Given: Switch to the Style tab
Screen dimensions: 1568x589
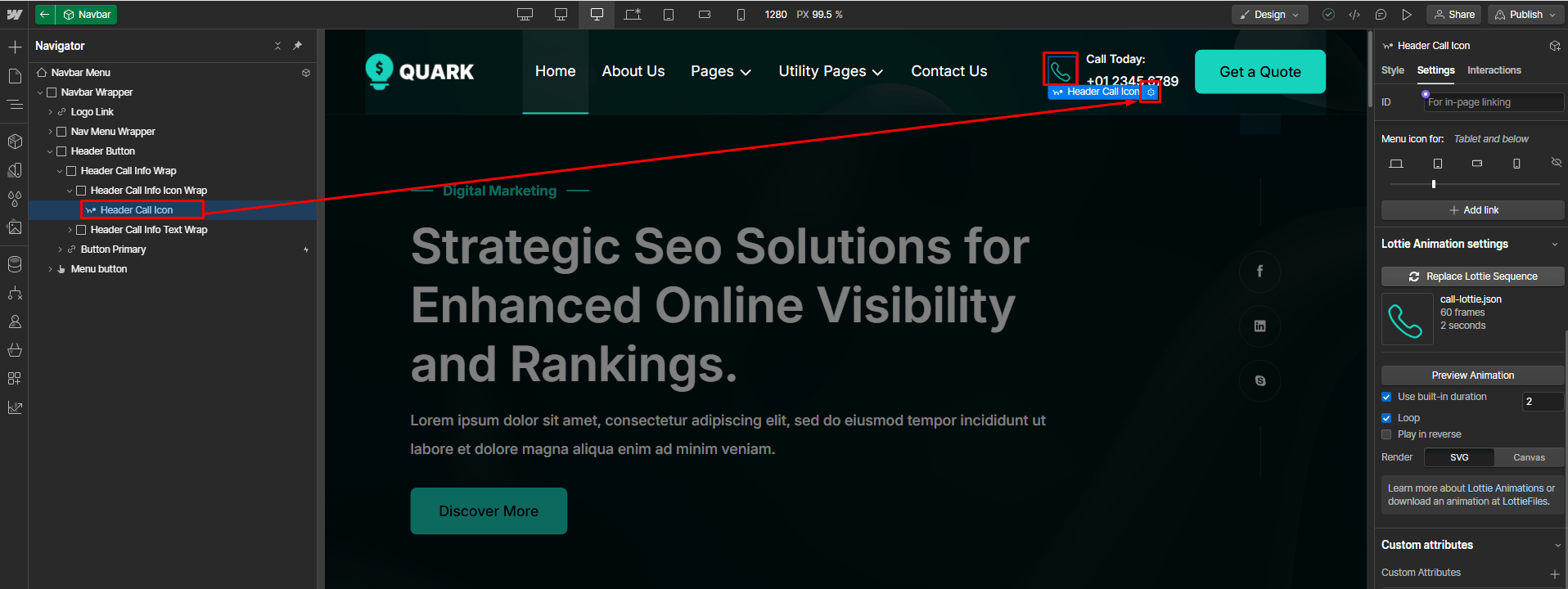Looking at the screenshot, I should click(x=1392, y=70).
